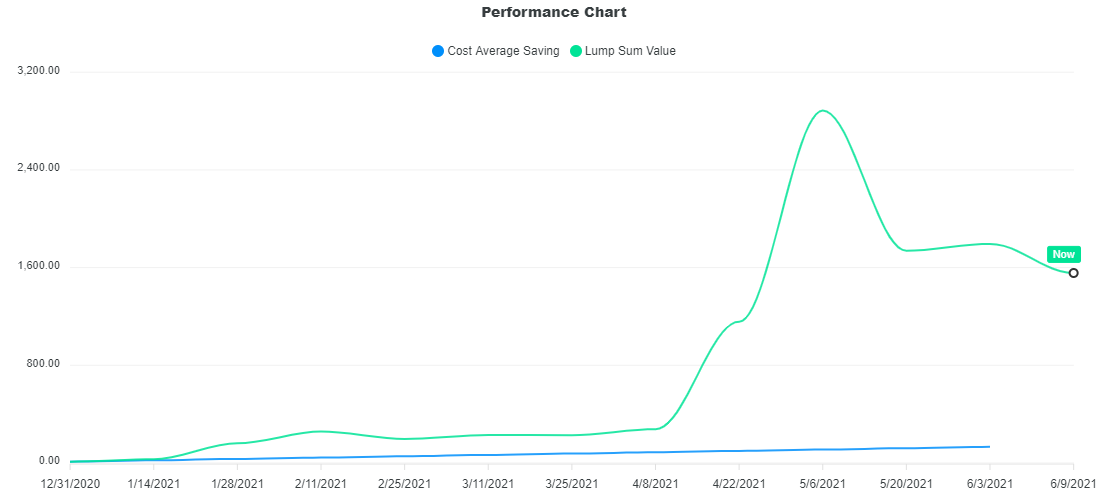This screenshot has width=1108, height=500.
Task: Select the 4/22/2021 x-axis date label
Action: pos(739,483)
